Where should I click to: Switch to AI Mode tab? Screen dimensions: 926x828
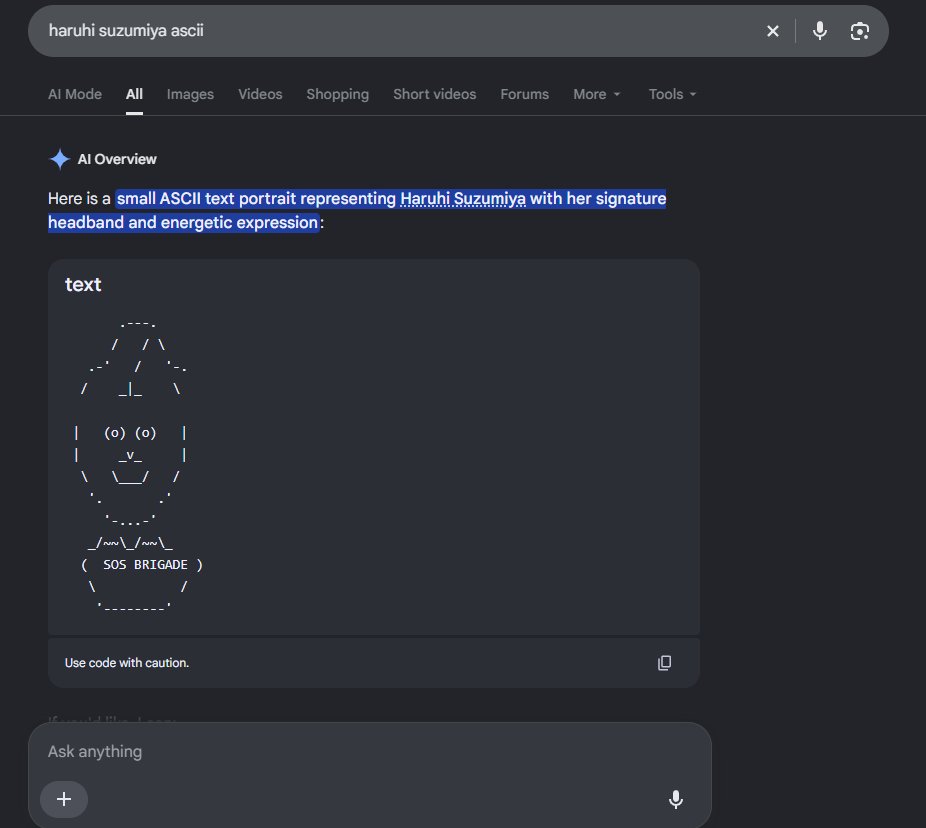(75, 94)
